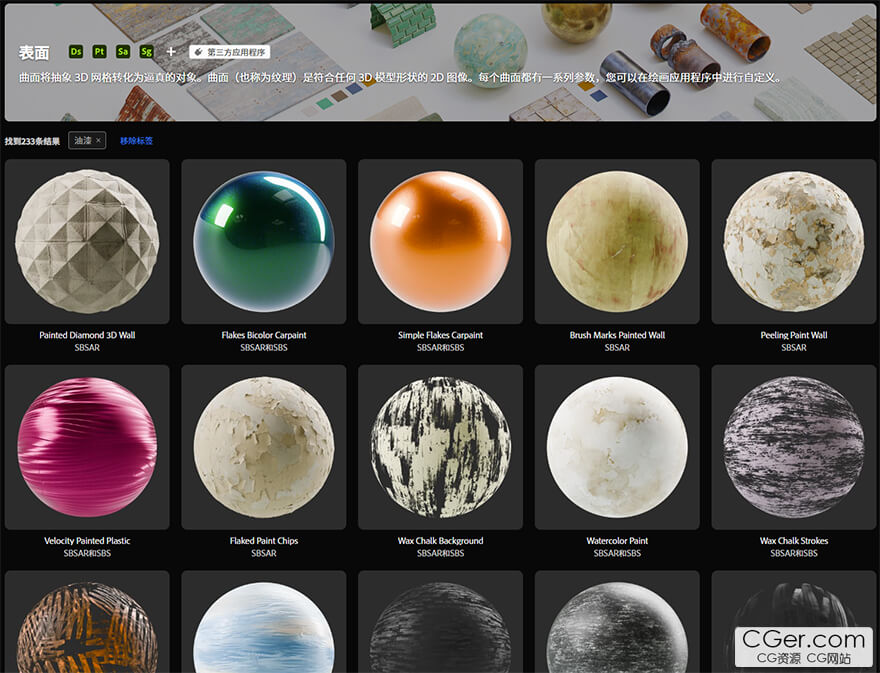This screenshot has height=673, width=880.
Task: Click the "Painted Diamond 3D Wall" title
Action: coord(87,335)
